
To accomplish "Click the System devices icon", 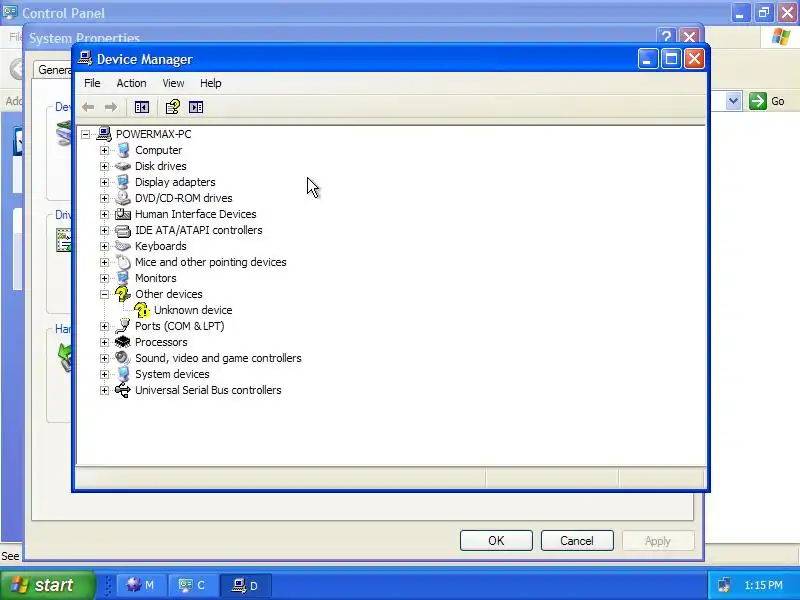I will (123, 374).
